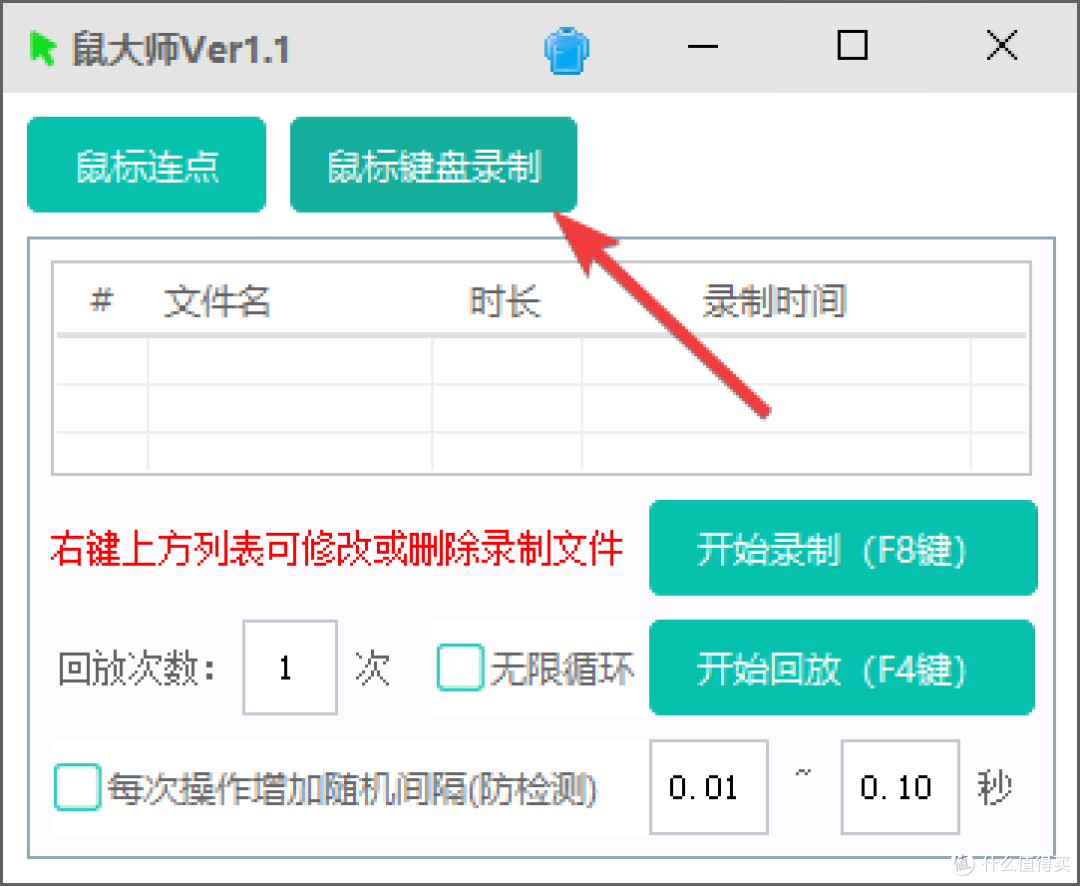Click the # column header
This screenshot has width=1080, height=886.
click(x=101, y=300)
